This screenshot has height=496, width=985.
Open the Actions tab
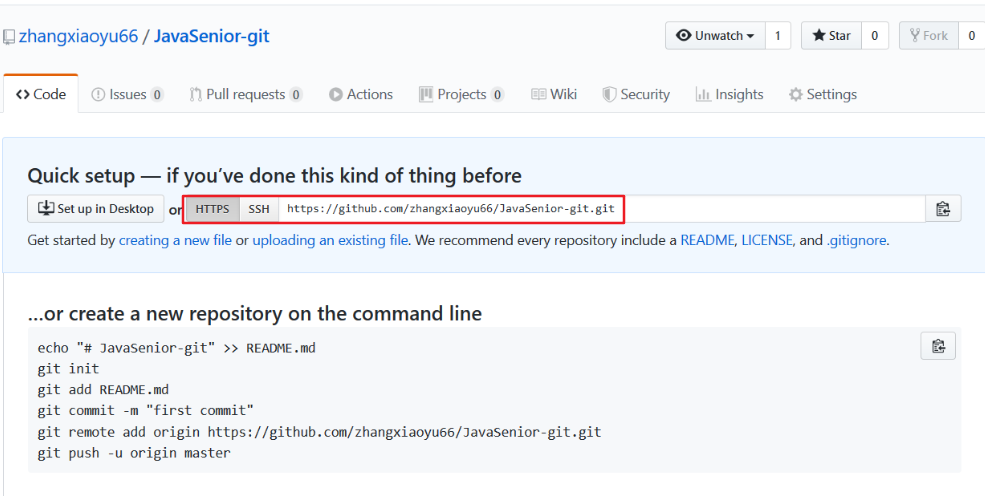point(361,94)
